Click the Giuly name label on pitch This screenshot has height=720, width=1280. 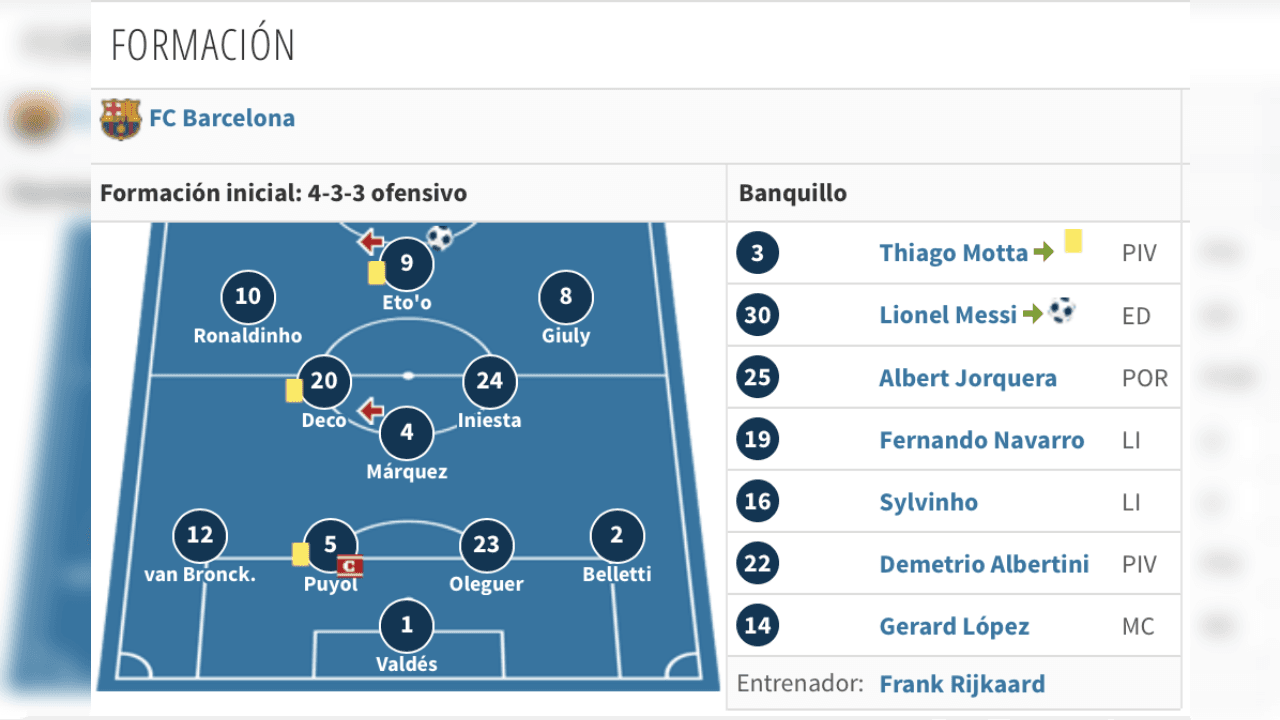(566, 336)
